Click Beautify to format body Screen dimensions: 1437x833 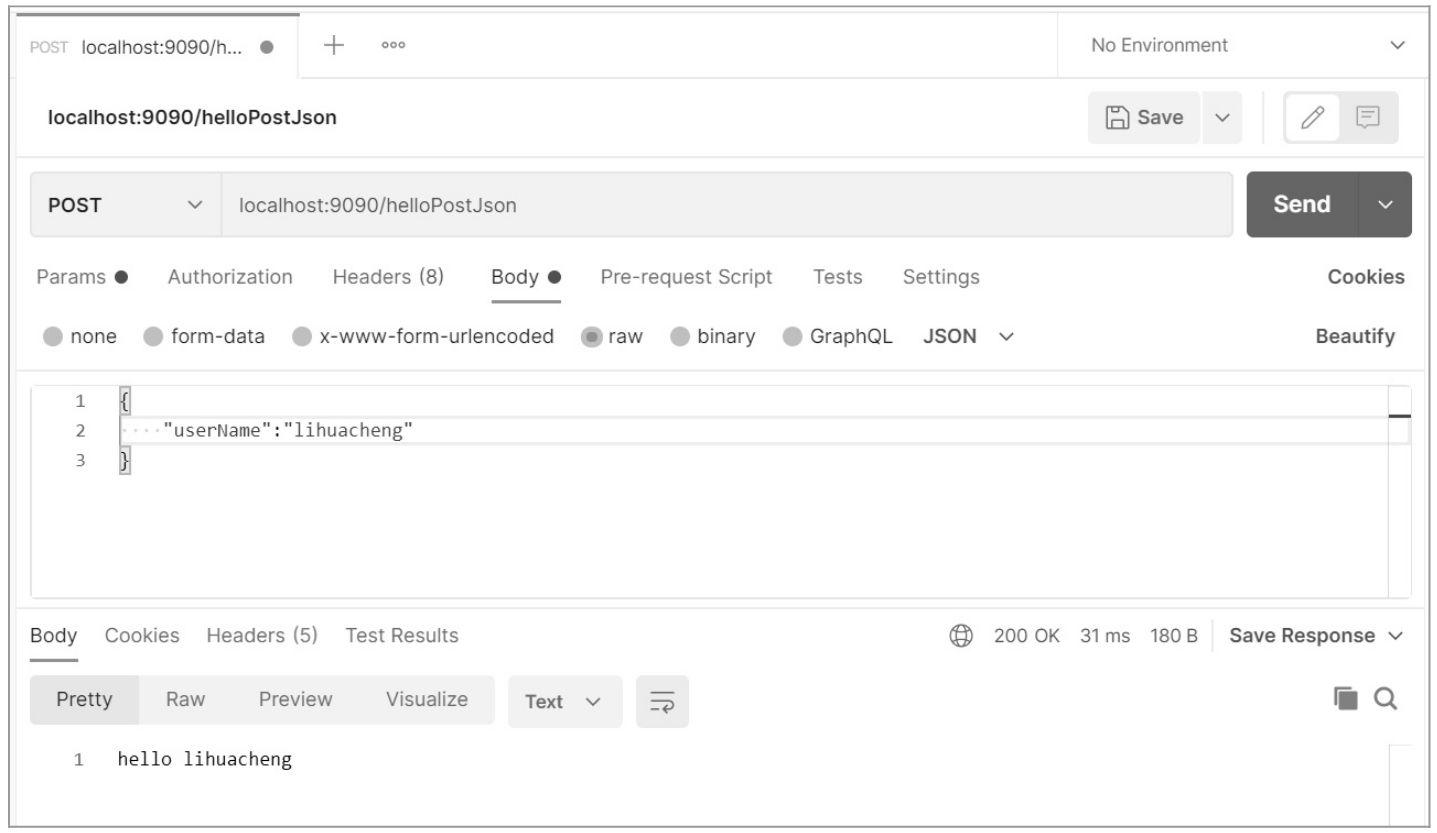point(1355,337)
